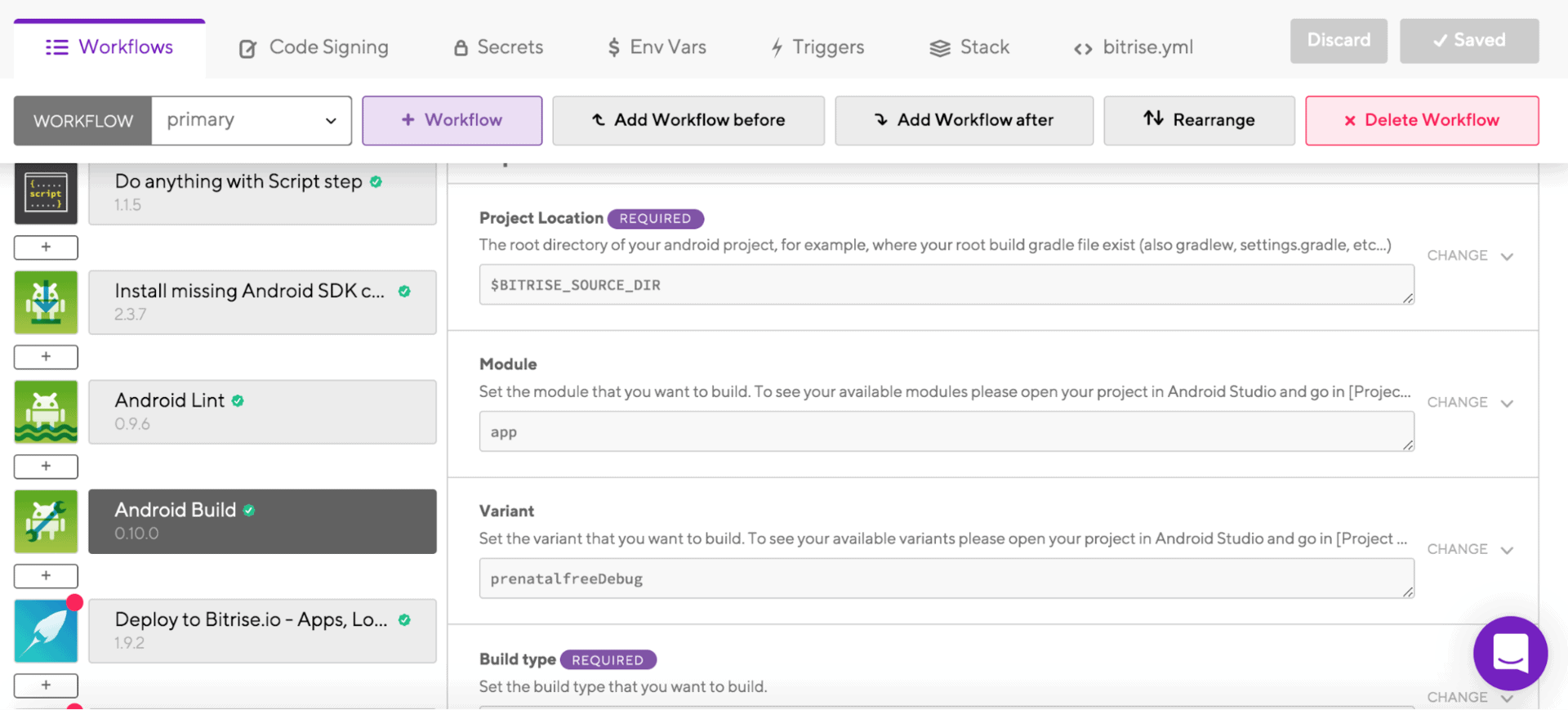Add step below Deploy to Bitrise.io
Image resolution: width=1568 pixels, height=710 pixels.
point(46,685)
